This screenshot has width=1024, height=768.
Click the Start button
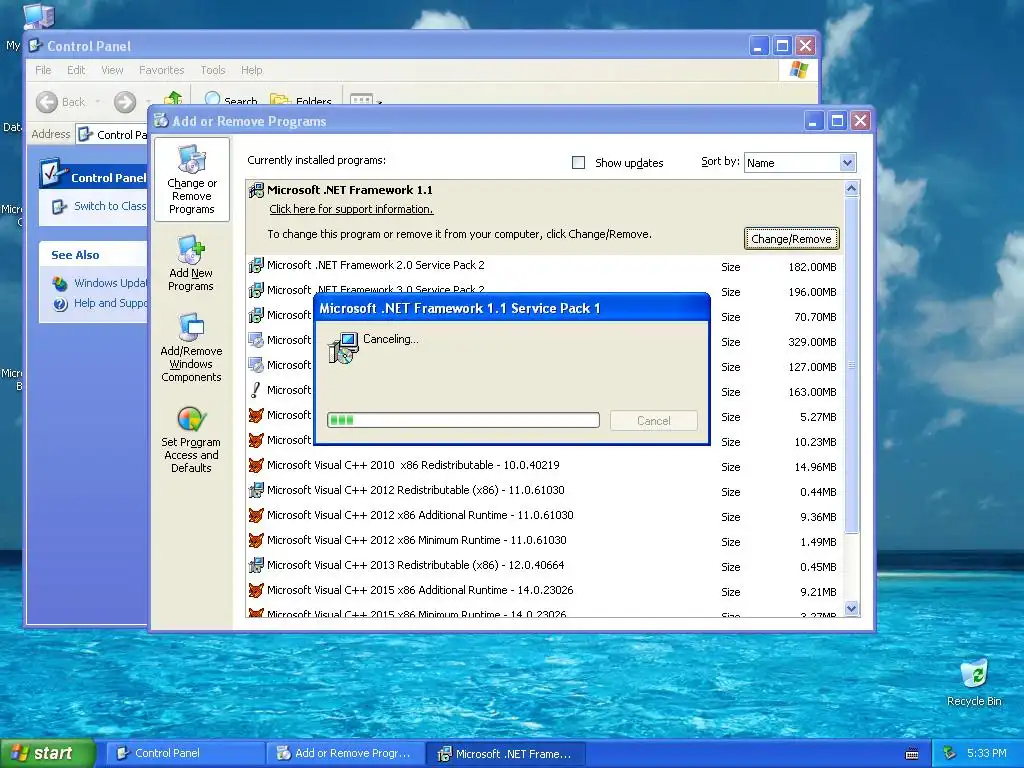coord(48,754)
